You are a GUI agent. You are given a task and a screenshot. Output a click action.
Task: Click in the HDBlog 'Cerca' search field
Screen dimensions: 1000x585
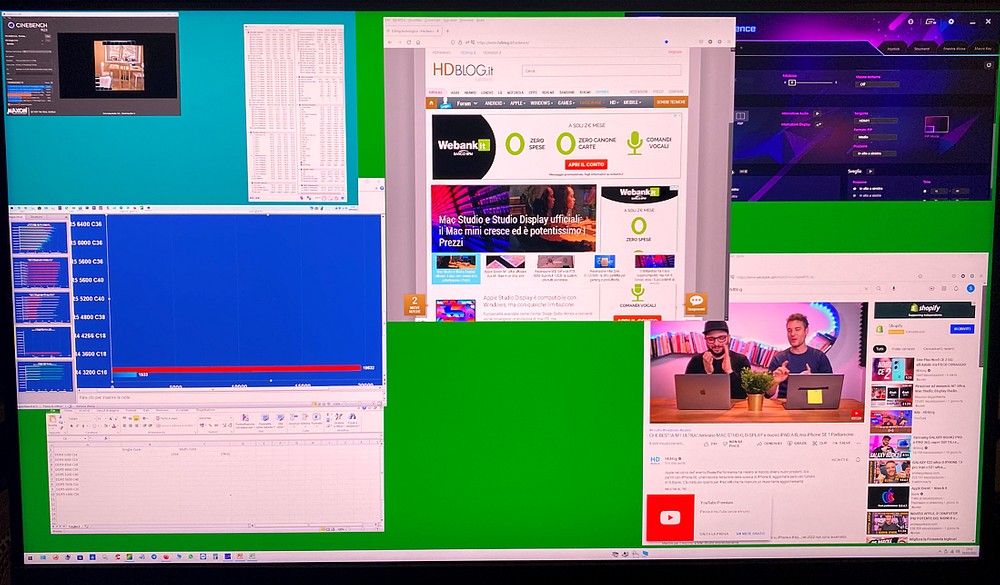click(601, 70)
